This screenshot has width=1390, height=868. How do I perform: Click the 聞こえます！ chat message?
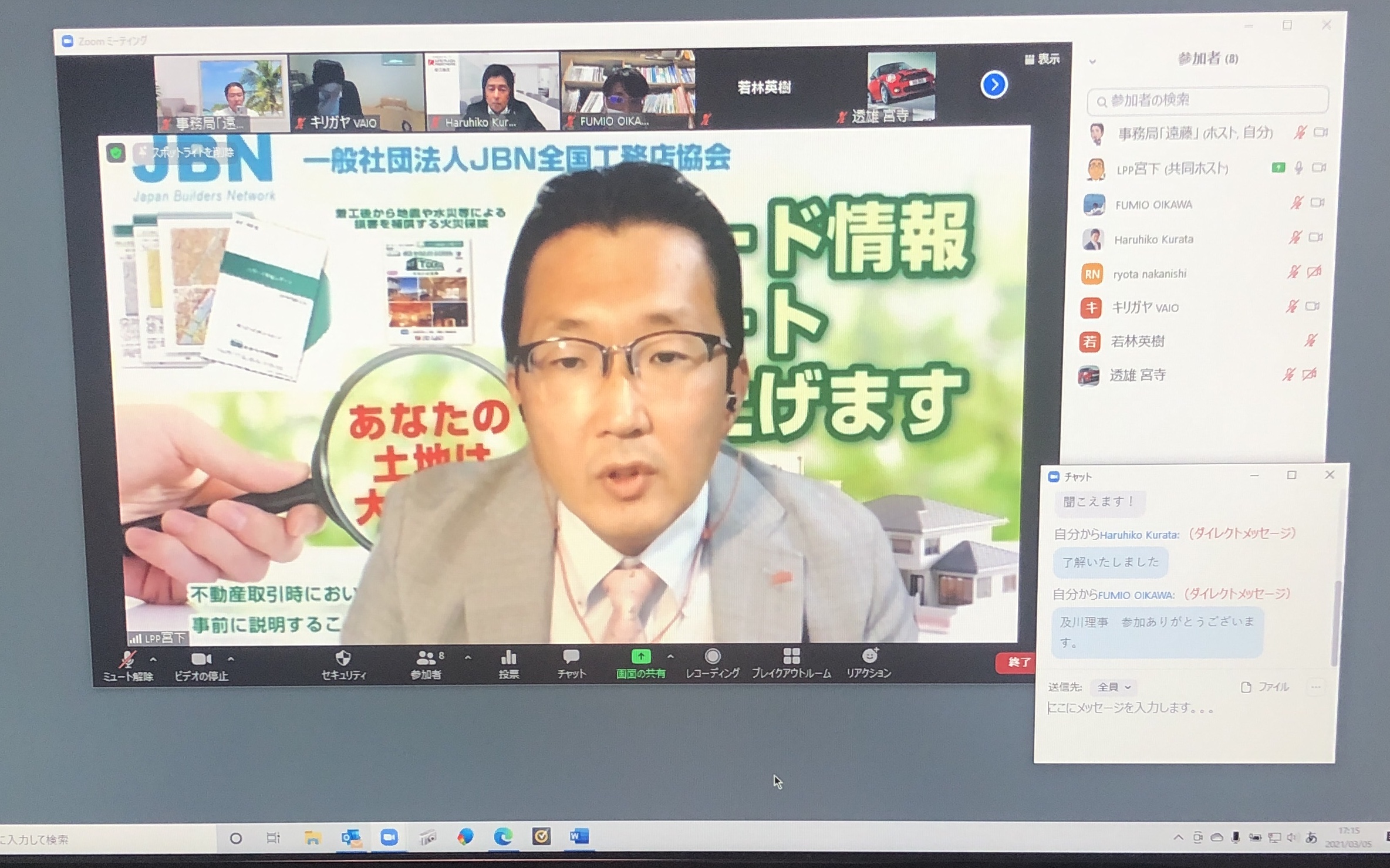pos(1099,503)
